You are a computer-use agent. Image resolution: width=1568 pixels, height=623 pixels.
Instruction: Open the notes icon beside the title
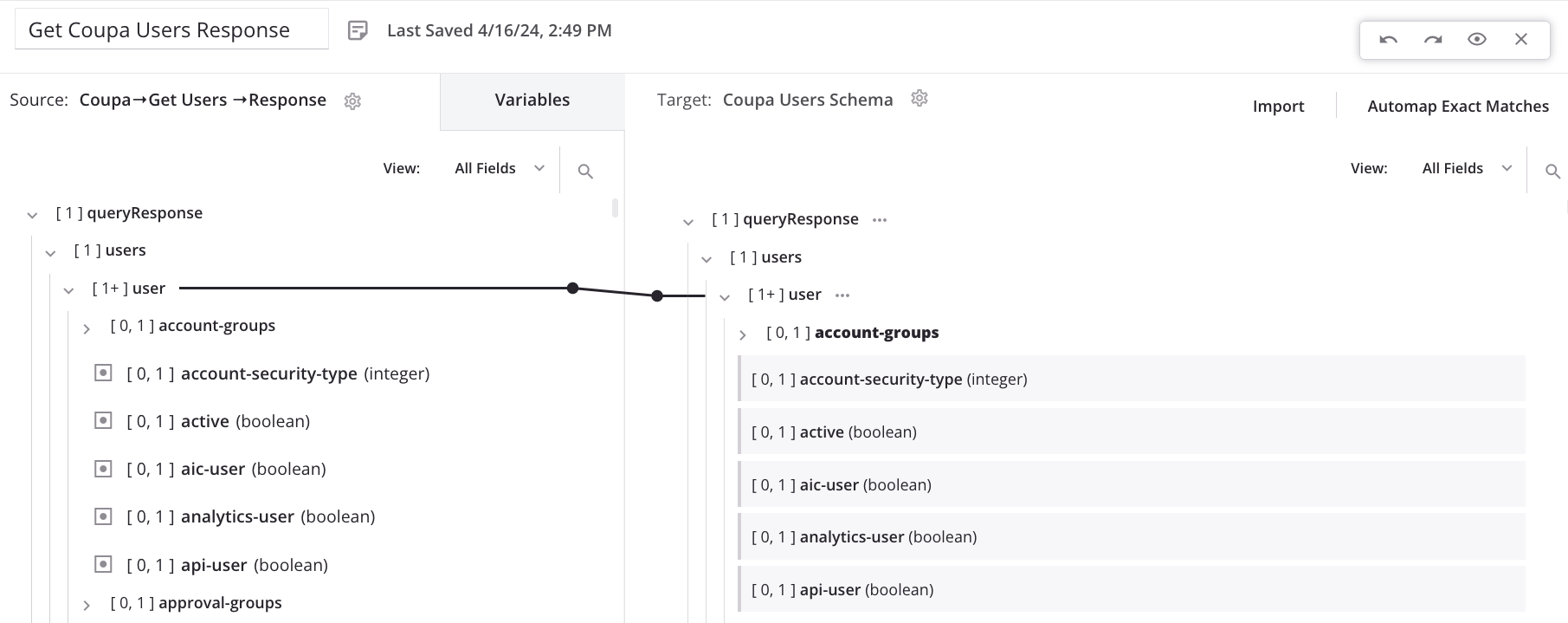click(x=358, y=29)
